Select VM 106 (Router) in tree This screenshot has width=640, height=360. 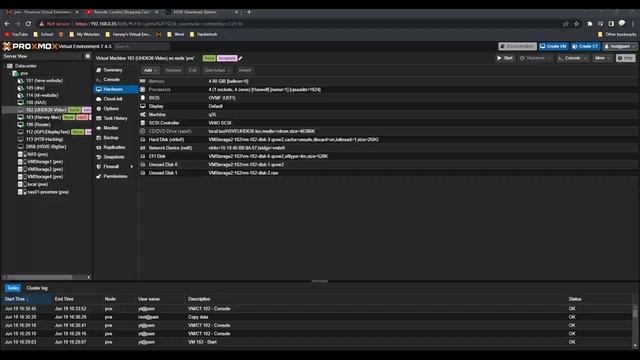(x=38, y=125)
